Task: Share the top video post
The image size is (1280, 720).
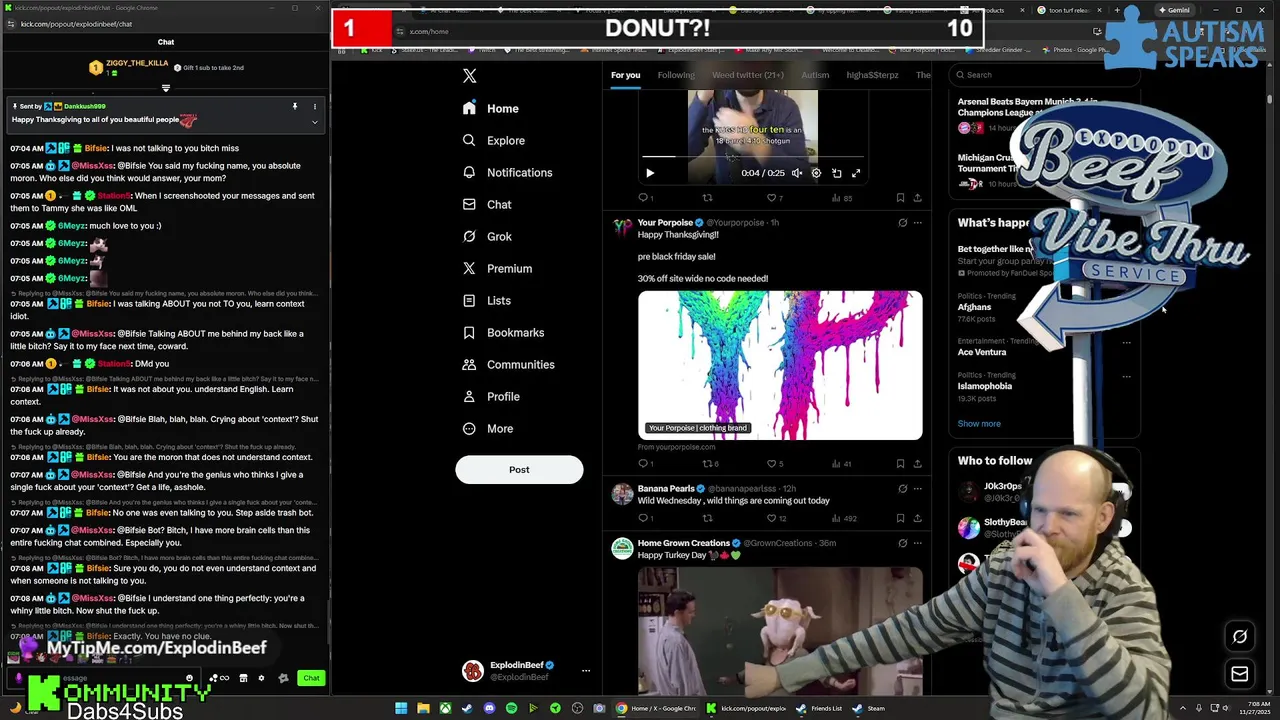Action: coord(917,198)
